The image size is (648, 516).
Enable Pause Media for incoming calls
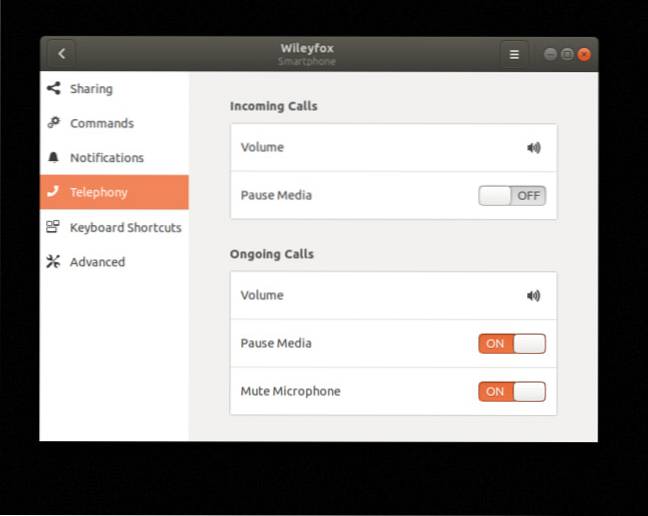[512, 196]
